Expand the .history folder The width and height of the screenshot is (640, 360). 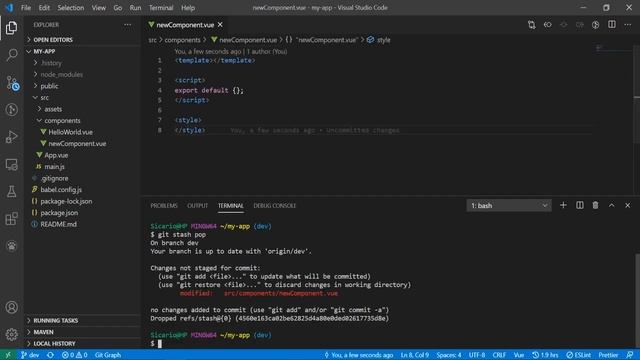(x=82, y=63)
